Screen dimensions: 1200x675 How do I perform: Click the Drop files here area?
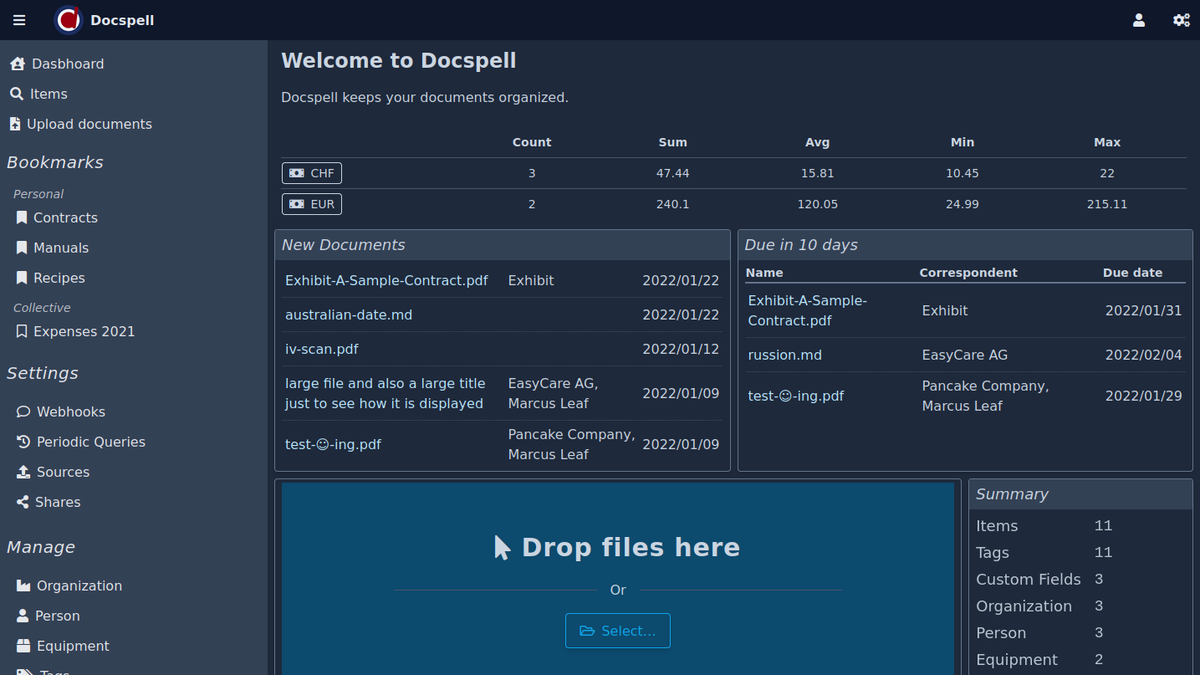click(617, 547)
